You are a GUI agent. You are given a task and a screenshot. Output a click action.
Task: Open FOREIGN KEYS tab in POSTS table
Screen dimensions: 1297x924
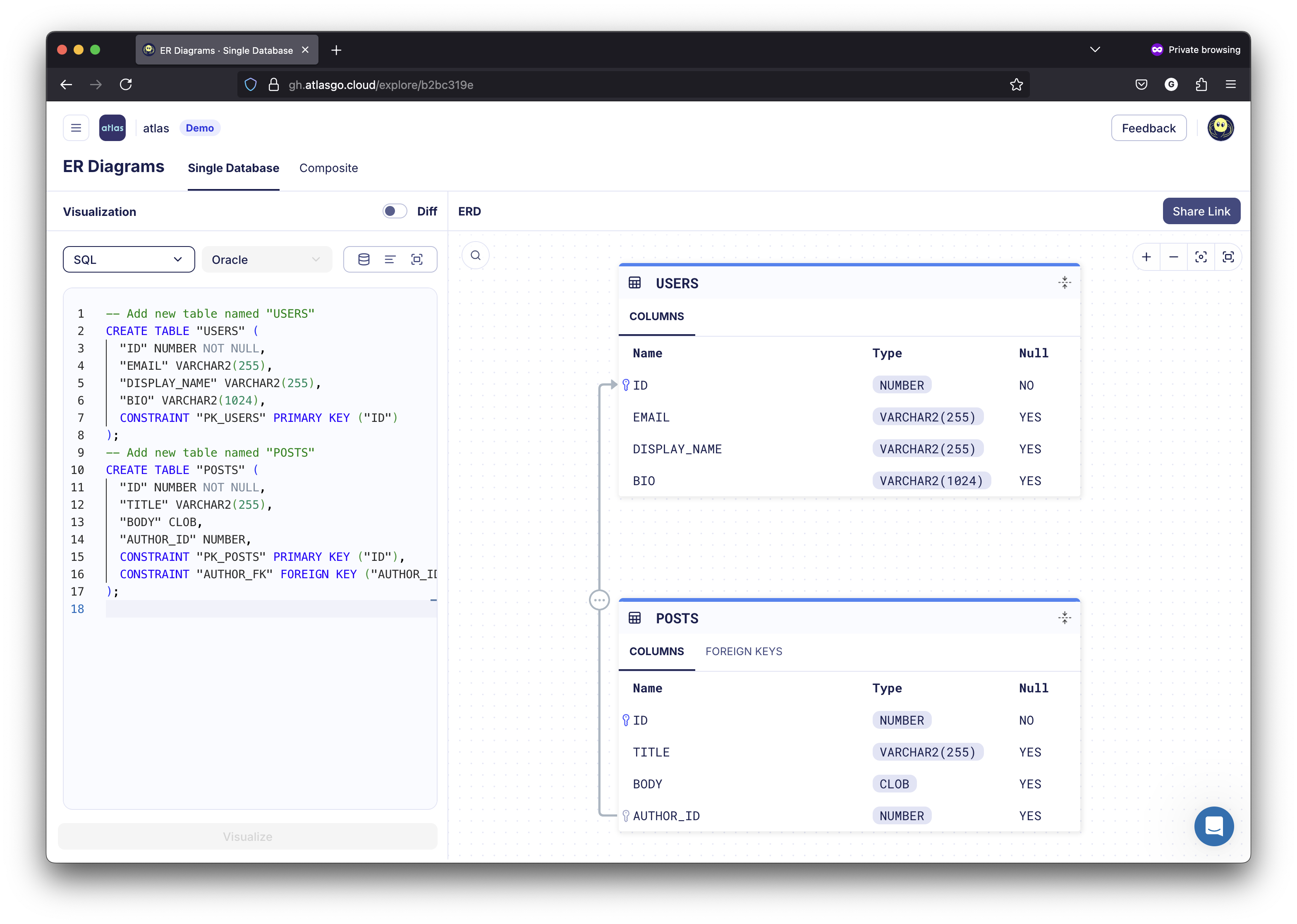pos(744,651)
